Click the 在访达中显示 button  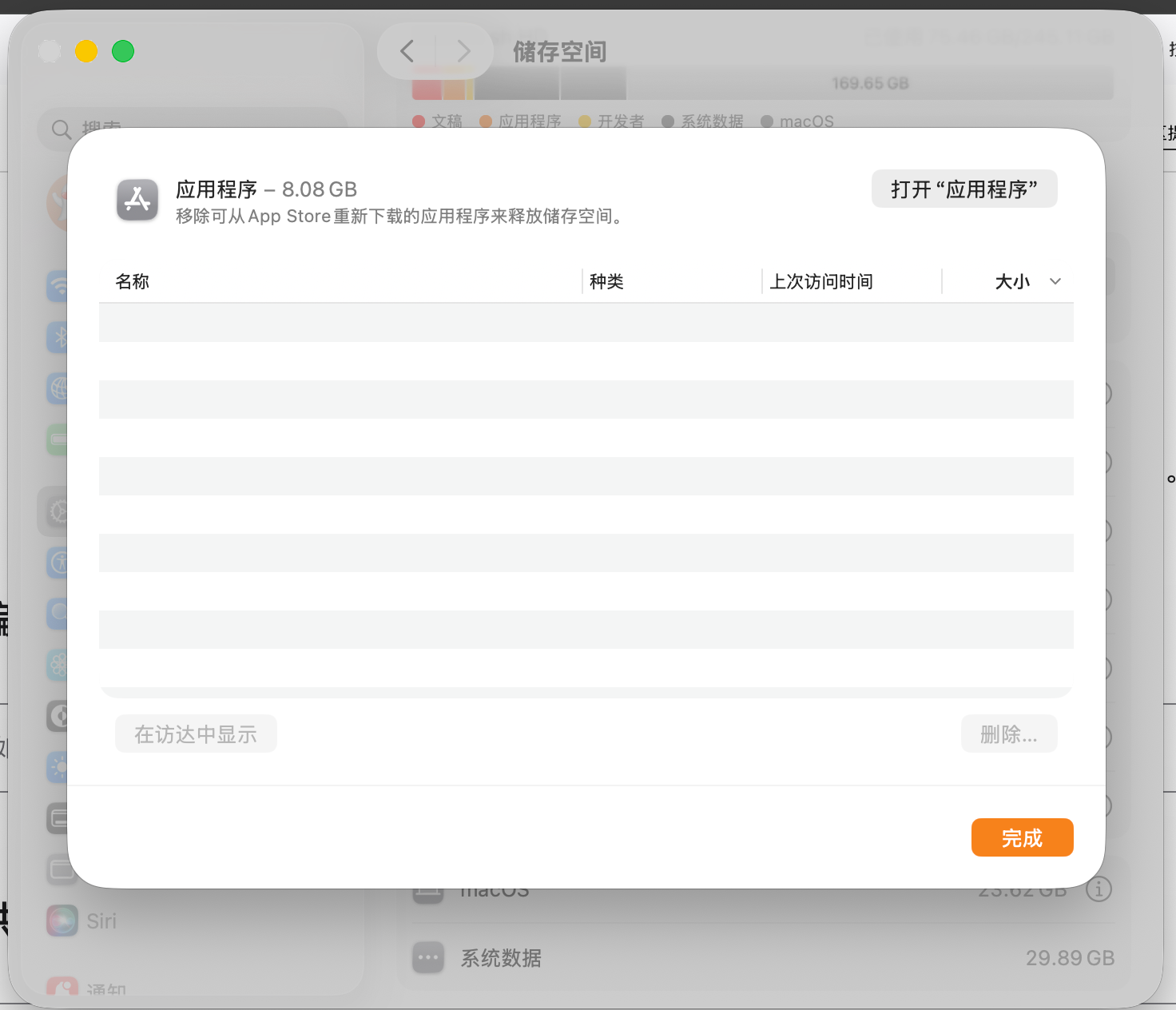tap(196, 734)
